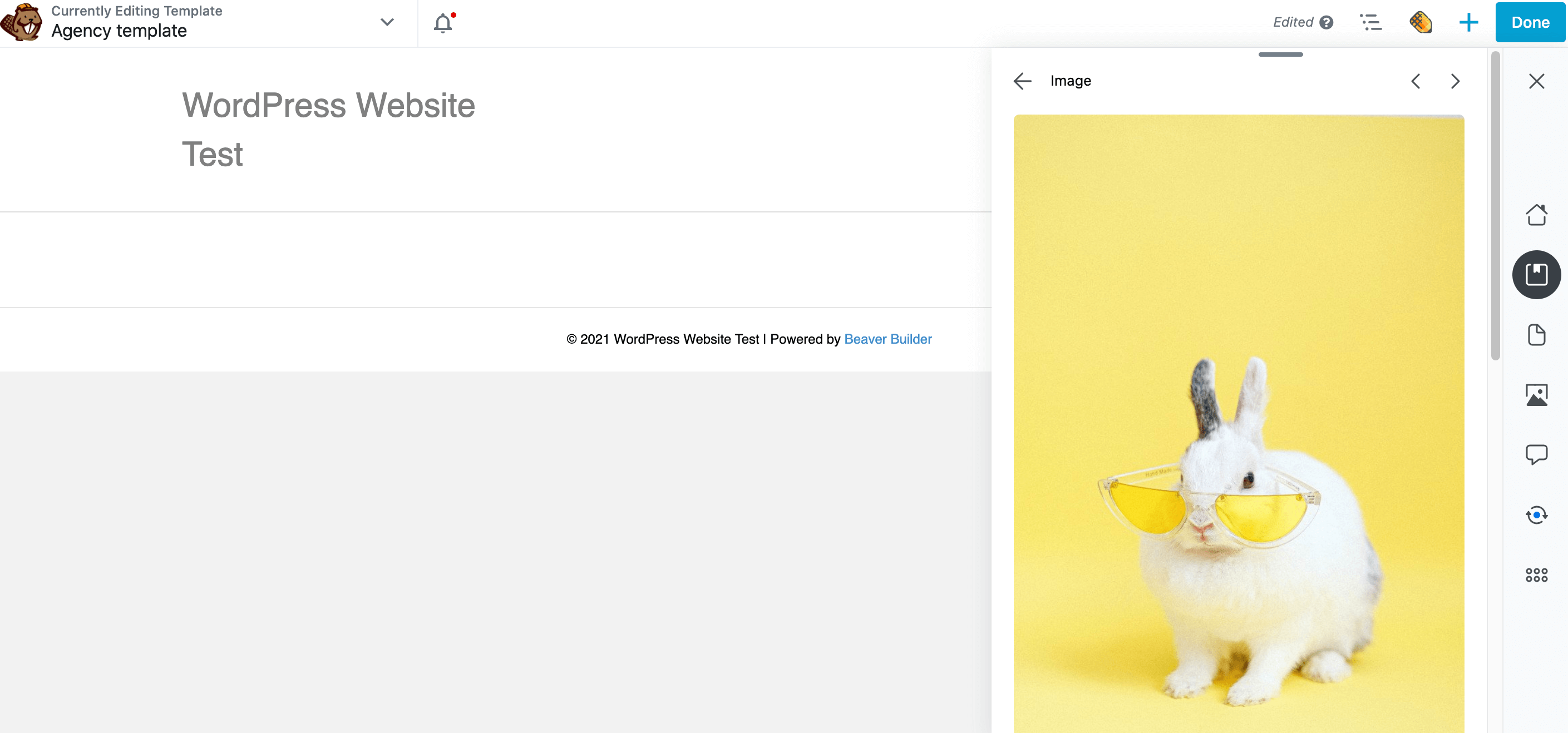Click Done to save template changes
Image resolution: width=1568 pixels, height=733 pixels.
click(1528, 23)
